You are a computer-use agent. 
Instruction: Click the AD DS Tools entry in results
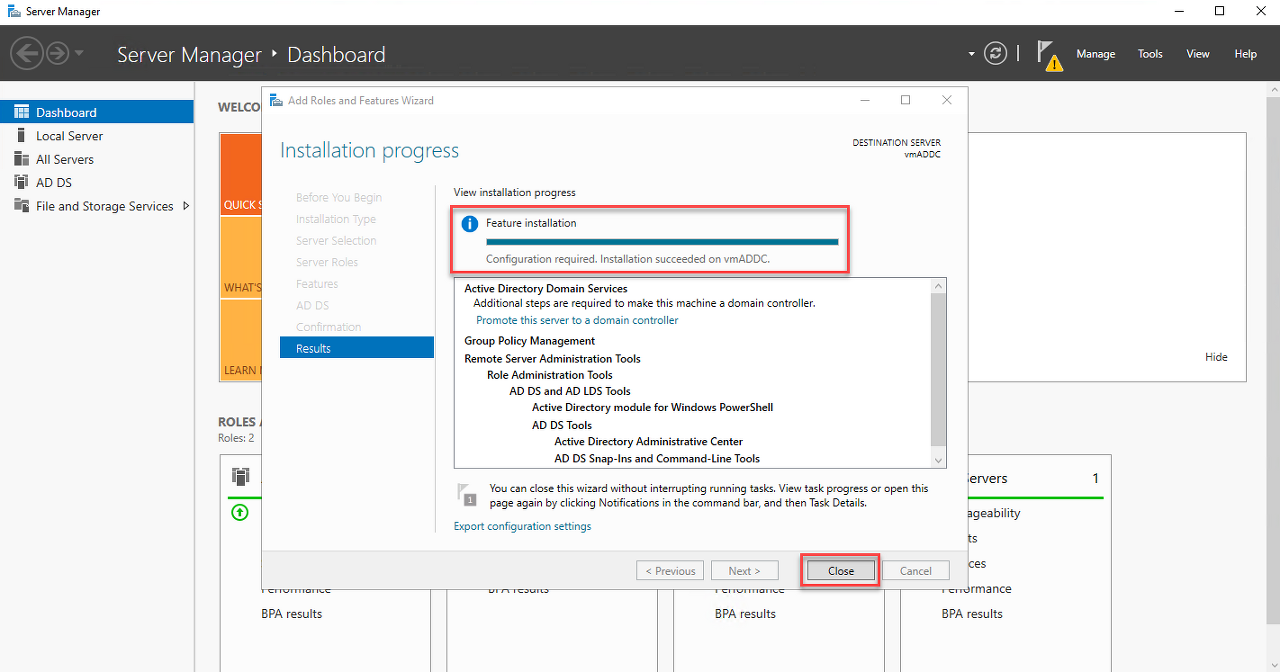point(564,425)
